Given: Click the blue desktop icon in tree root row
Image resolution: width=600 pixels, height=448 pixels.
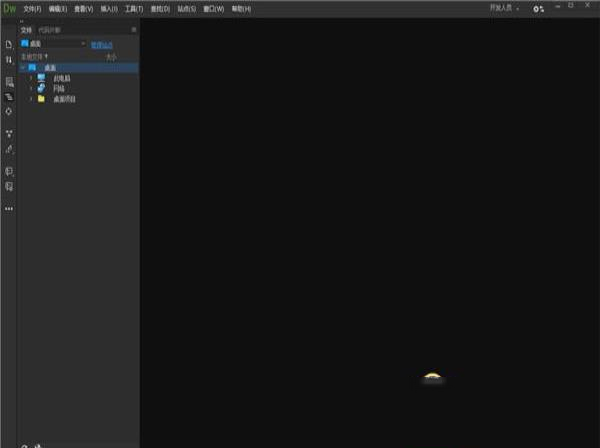Looking at the screenshot, I should 32,68.
